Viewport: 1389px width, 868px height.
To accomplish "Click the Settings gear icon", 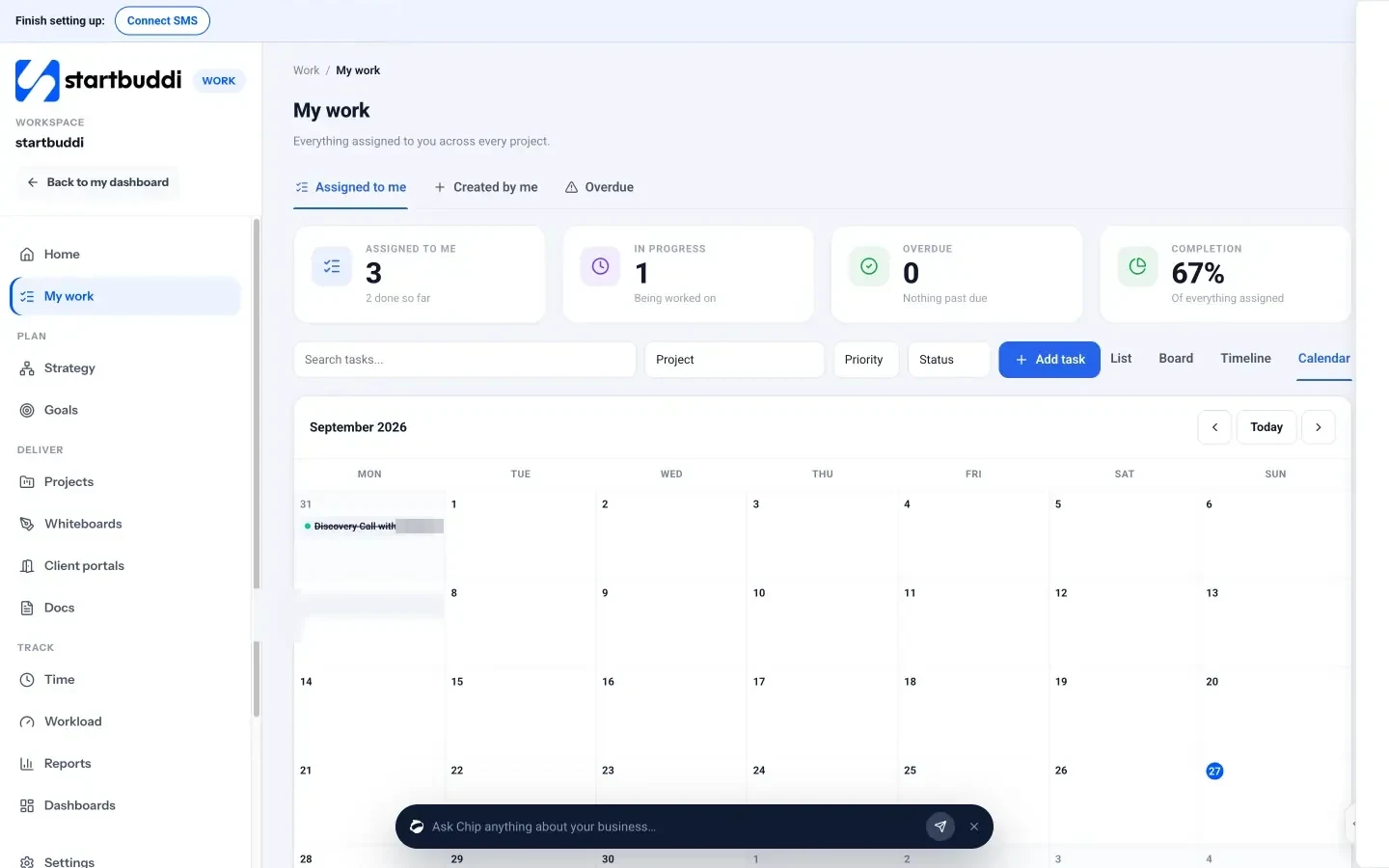I will [x=27, y=862].
